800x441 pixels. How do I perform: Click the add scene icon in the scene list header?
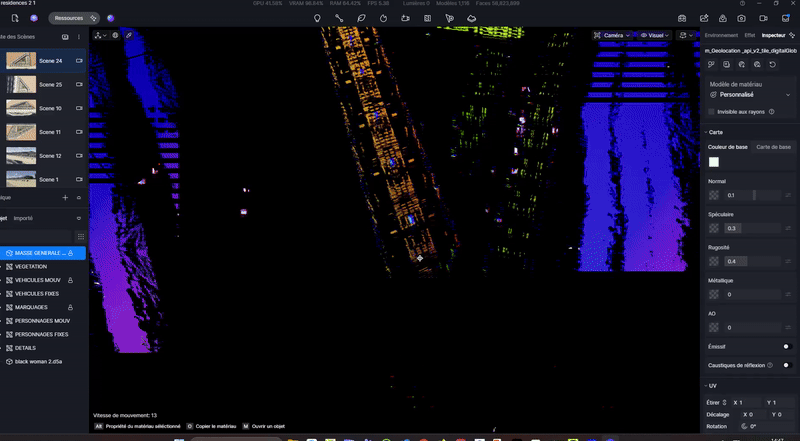[x=65, y=37]
